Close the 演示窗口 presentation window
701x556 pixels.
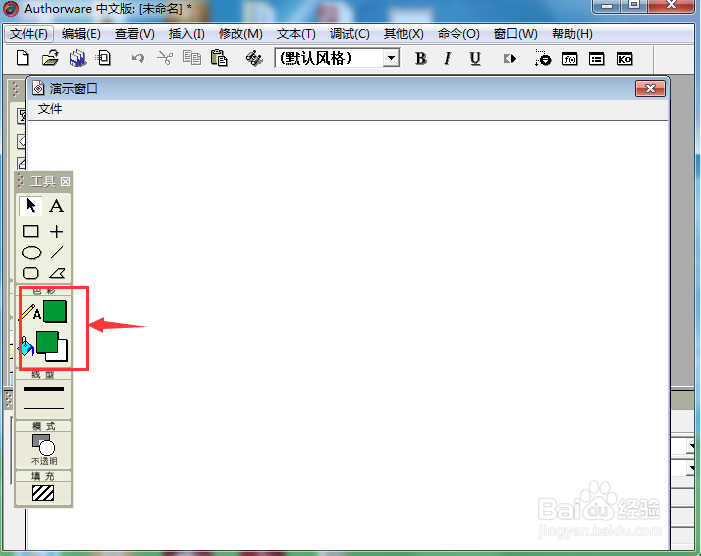(x=650, y=88)
